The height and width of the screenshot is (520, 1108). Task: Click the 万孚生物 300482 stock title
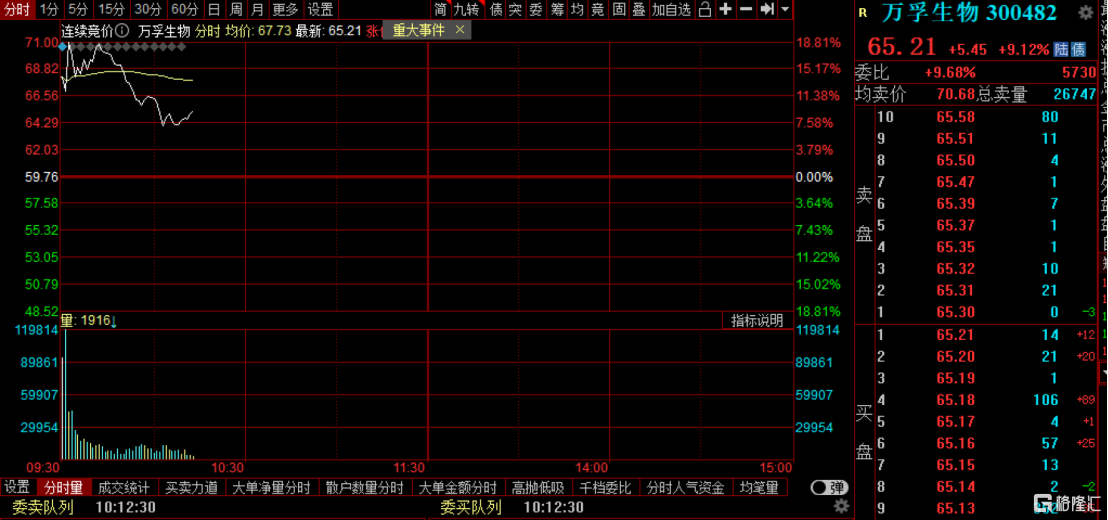point(969,13)
